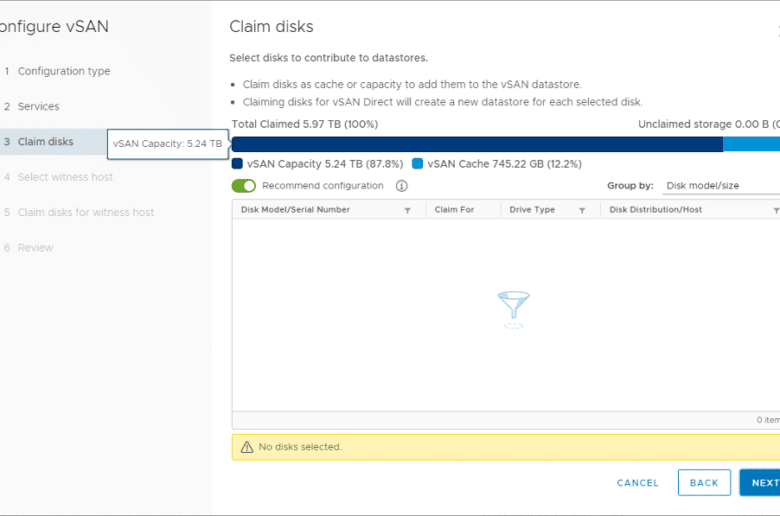Click the CANCEL button
This screenshot has height=516, width=780.
coord(637,483)
